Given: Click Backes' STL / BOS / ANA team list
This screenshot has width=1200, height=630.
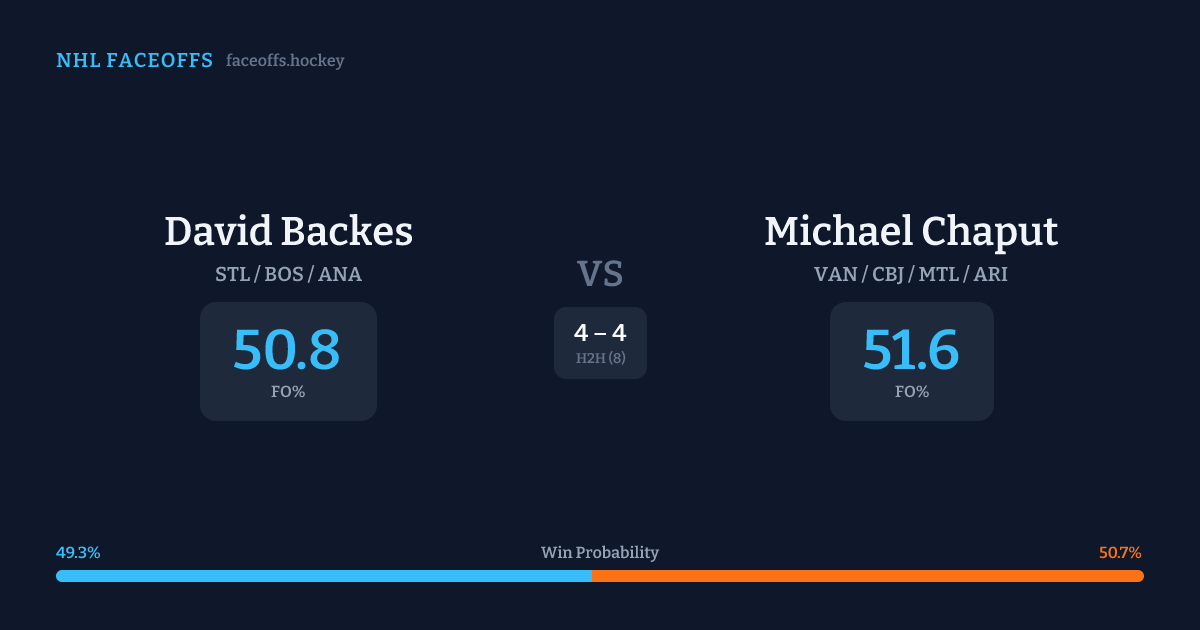Looking at the screenshot, I should (288, 274).
